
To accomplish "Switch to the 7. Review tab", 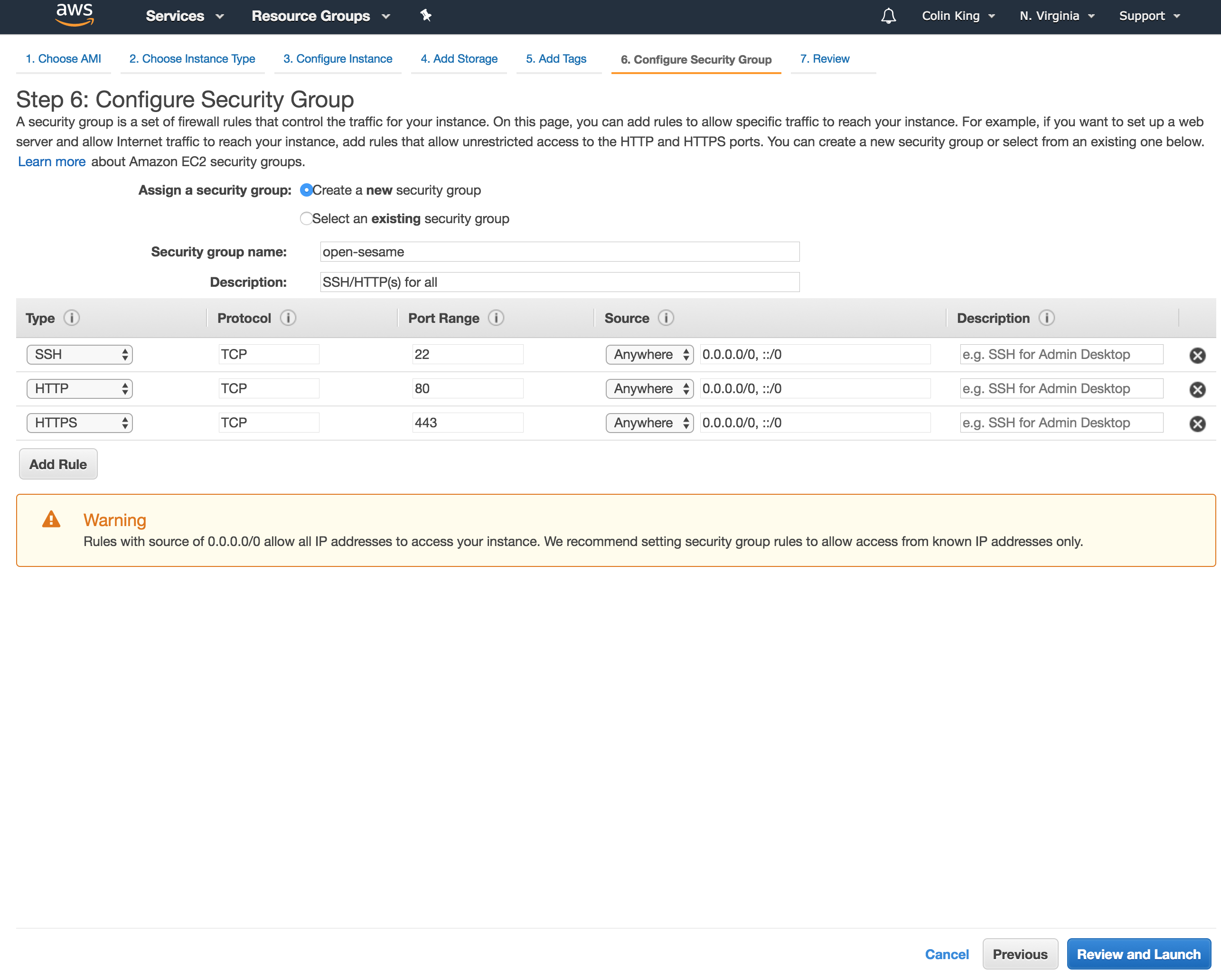I will 825,59.
